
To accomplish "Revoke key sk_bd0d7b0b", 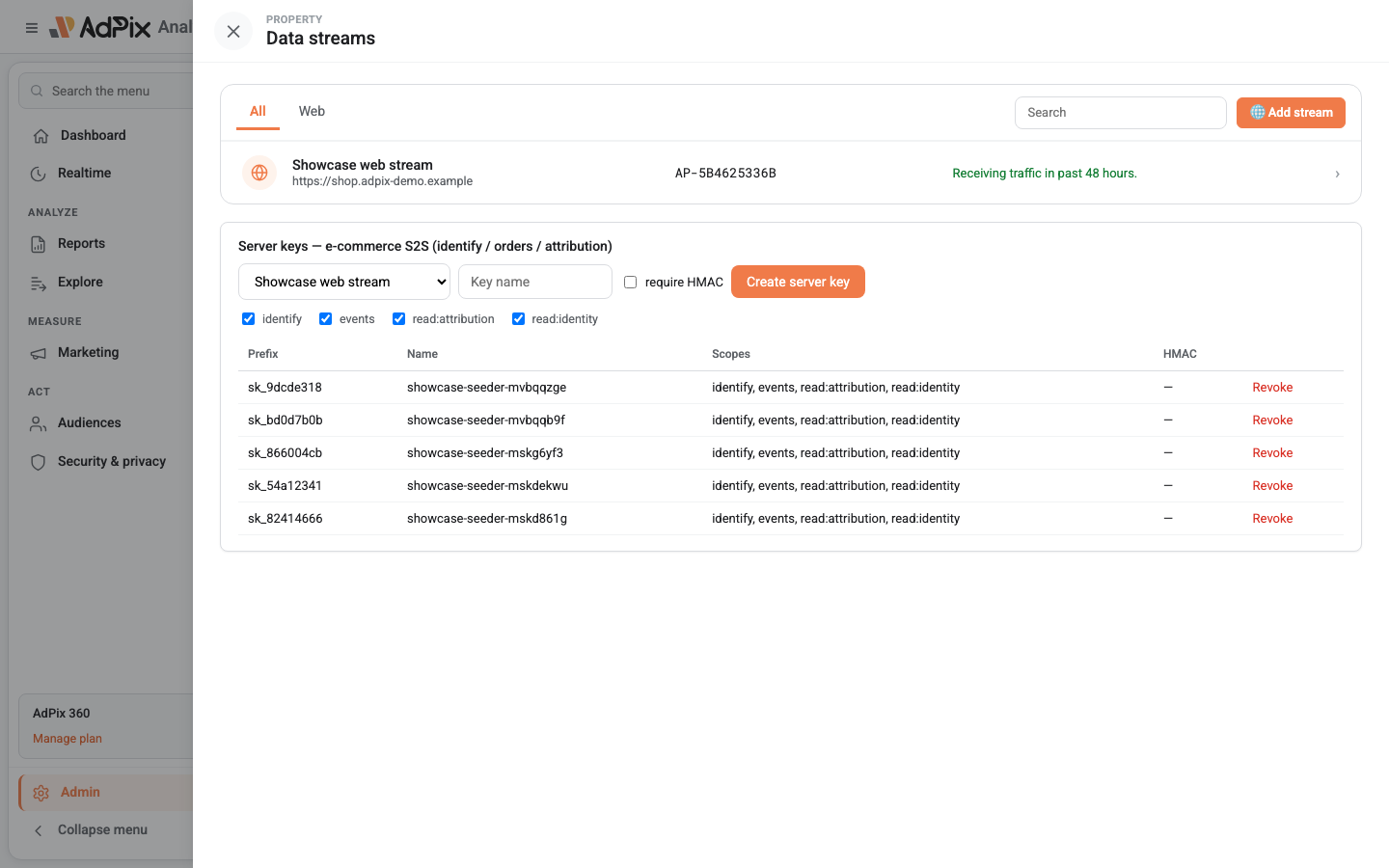I will click(x=1272, y=420).
